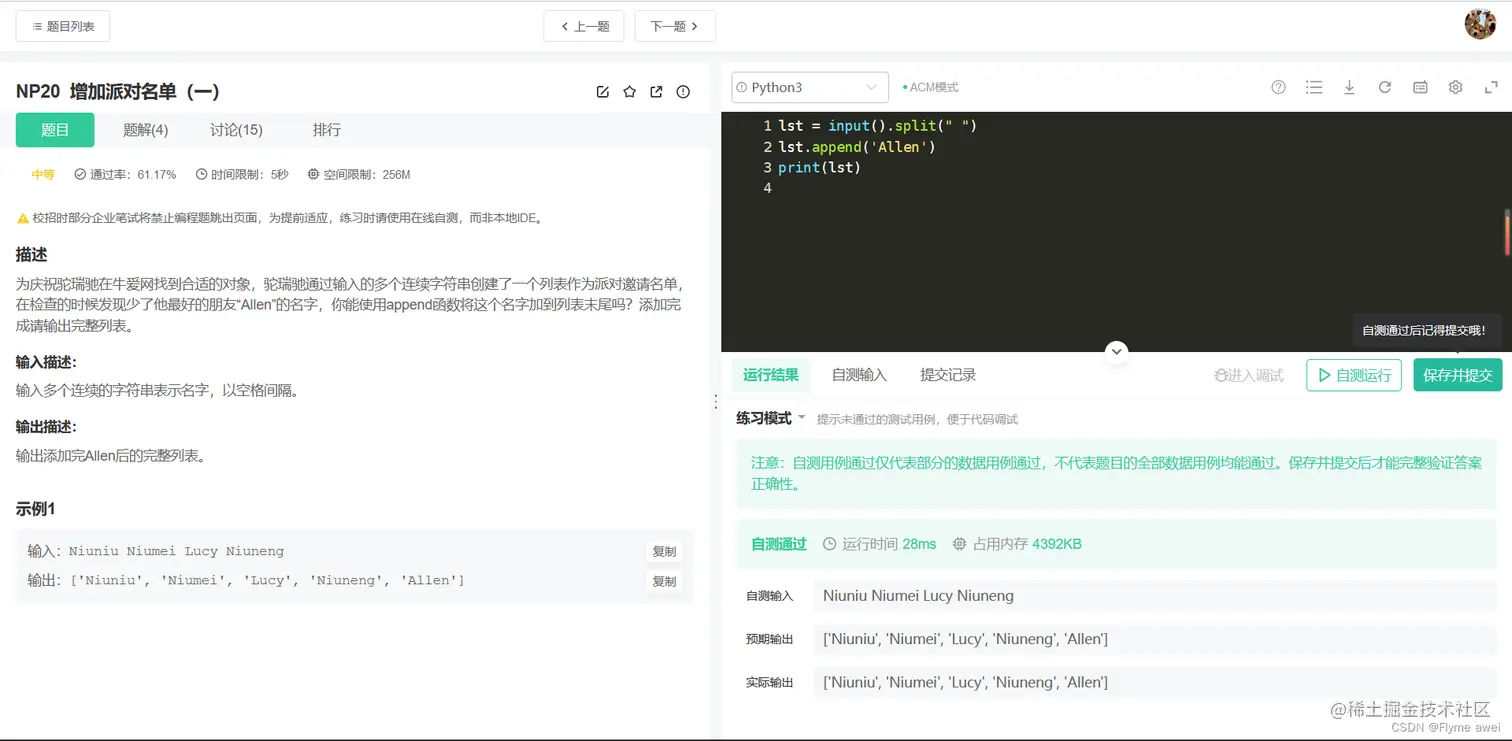Switch to the 讨论(15) tab
The height and width of the screenshot is (741, 1512).
pos(236,129)
